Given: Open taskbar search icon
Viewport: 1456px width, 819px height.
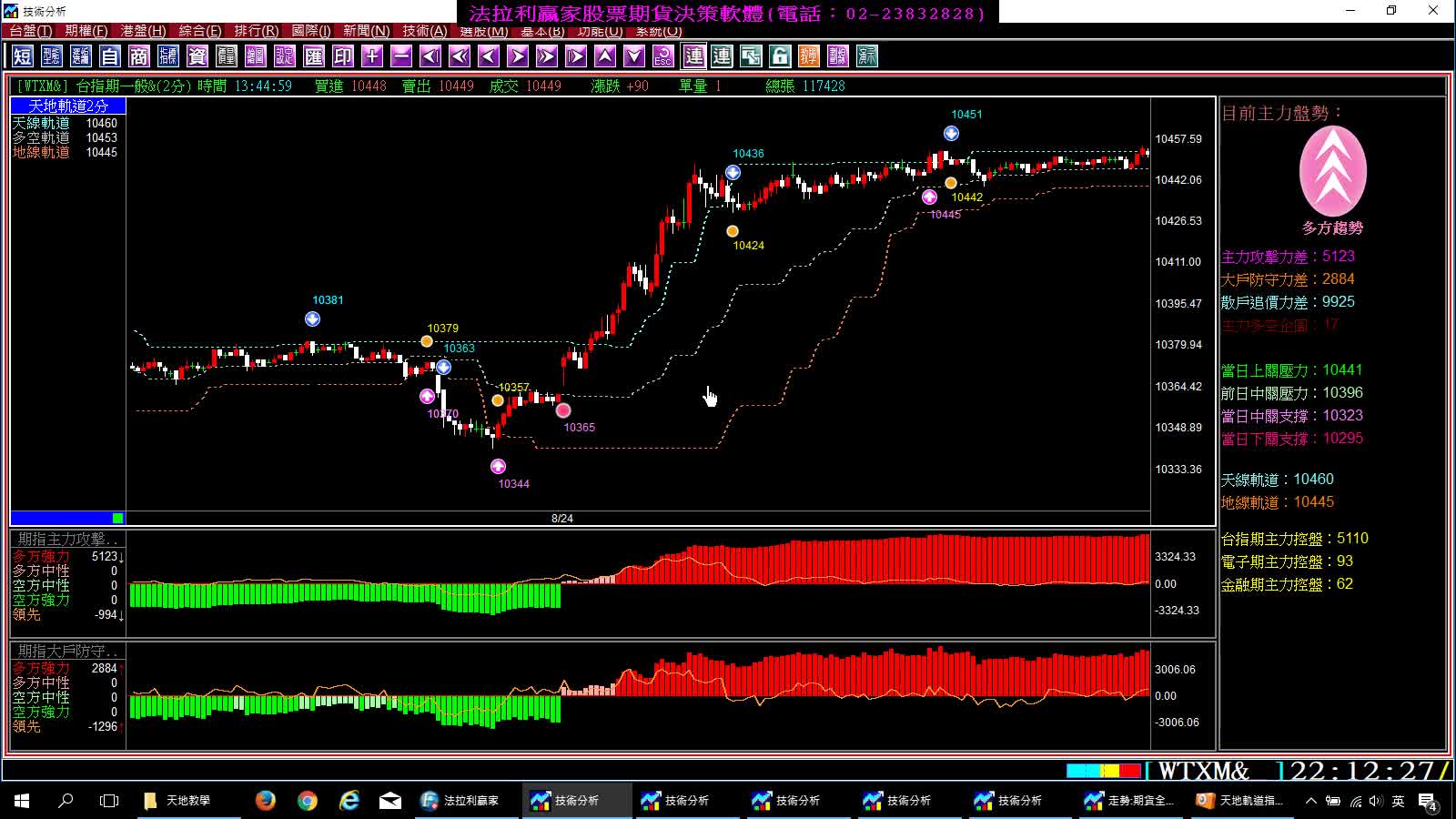Looking at the screenshot, I should (x=66, y=801).
